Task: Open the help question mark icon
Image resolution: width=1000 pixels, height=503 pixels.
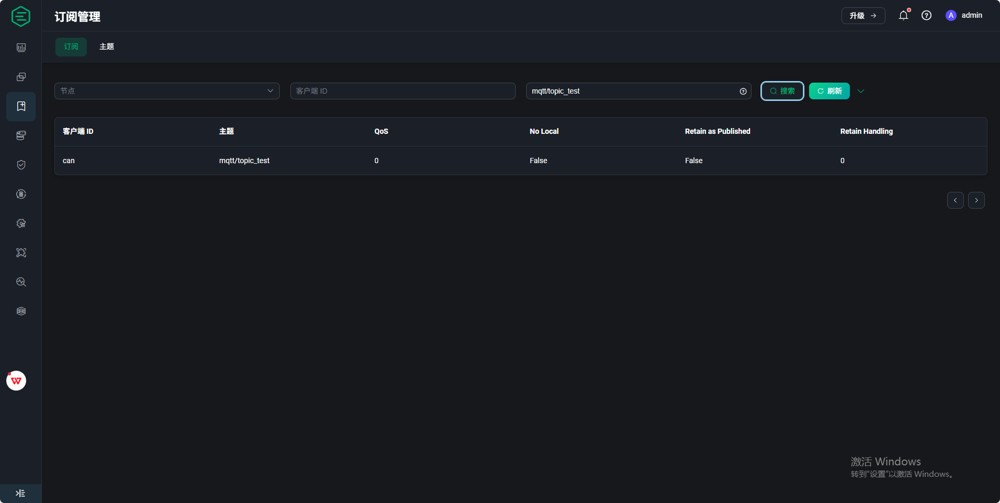Action: point(927,15)
